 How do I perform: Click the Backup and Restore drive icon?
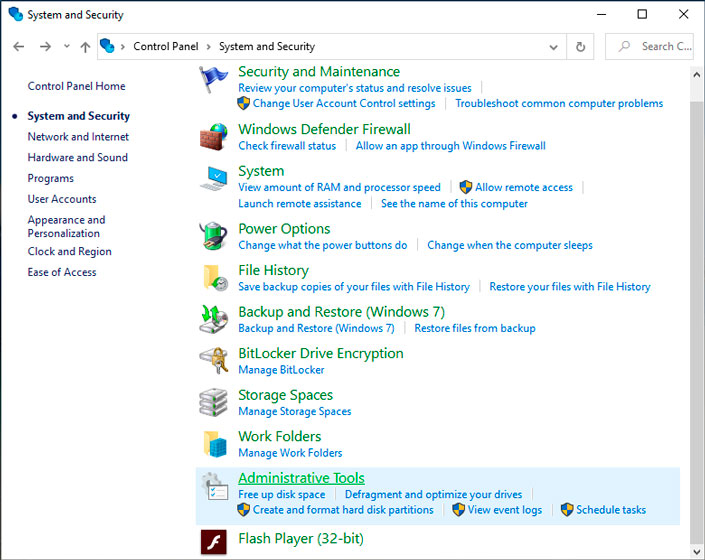pyautogui.click(x=214, y=319)
